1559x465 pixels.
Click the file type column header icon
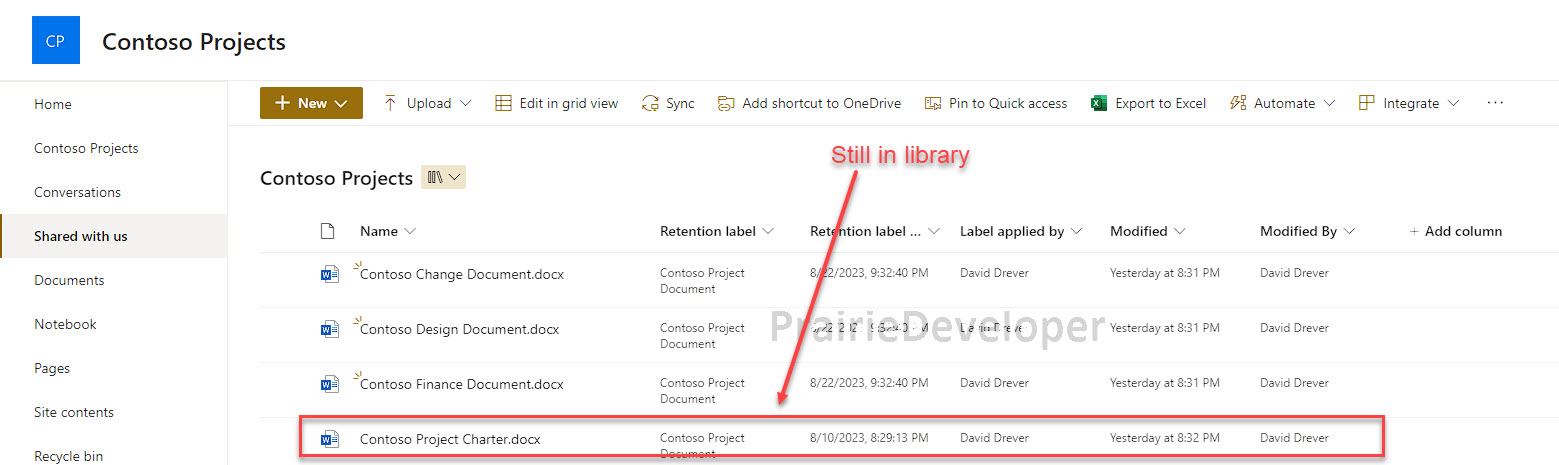(x=326, y=231)
